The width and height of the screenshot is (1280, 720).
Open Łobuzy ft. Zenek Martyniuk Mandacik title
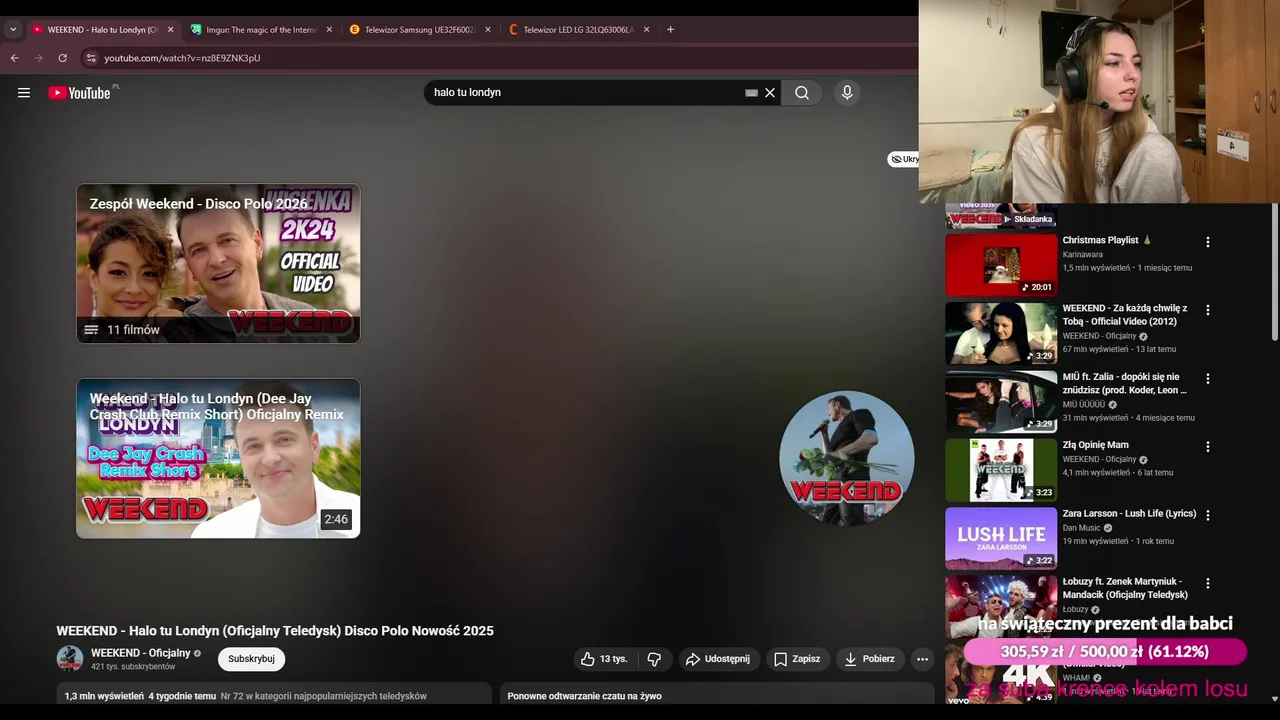(1125, 588)
